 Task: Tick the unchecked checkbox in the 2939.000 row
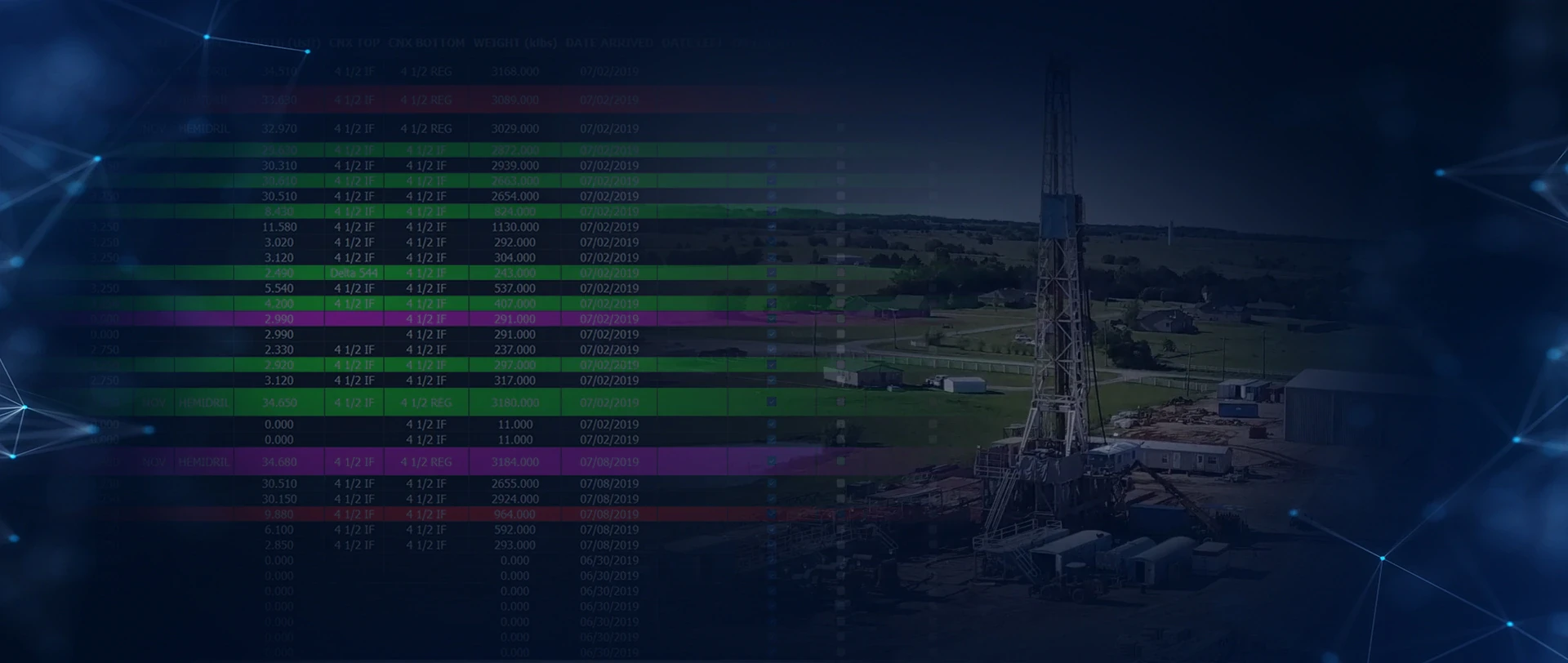tap(841, 166)
